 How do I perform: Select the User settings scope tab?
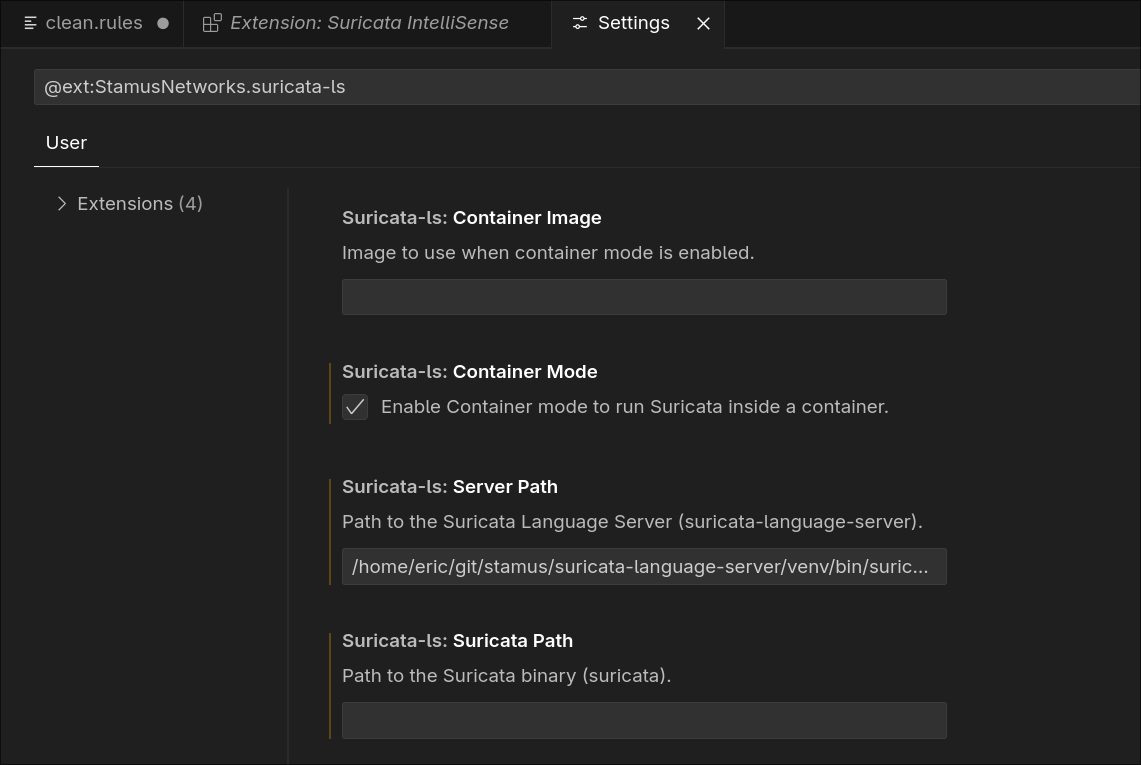pos(66,142)
